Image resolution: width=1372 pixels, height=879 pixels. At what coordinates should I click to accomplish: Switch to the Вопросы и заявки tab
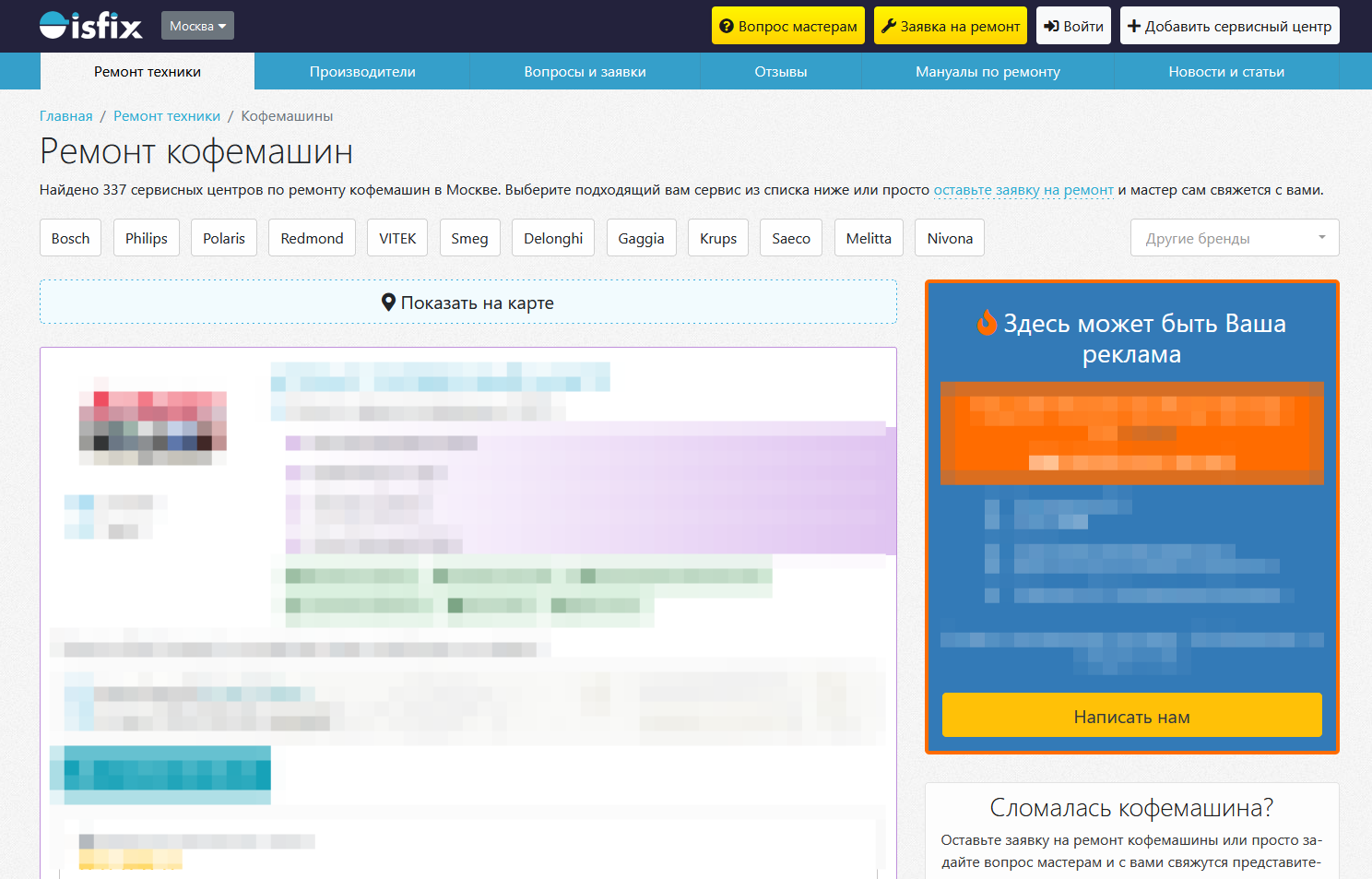[x=585, y=72]
